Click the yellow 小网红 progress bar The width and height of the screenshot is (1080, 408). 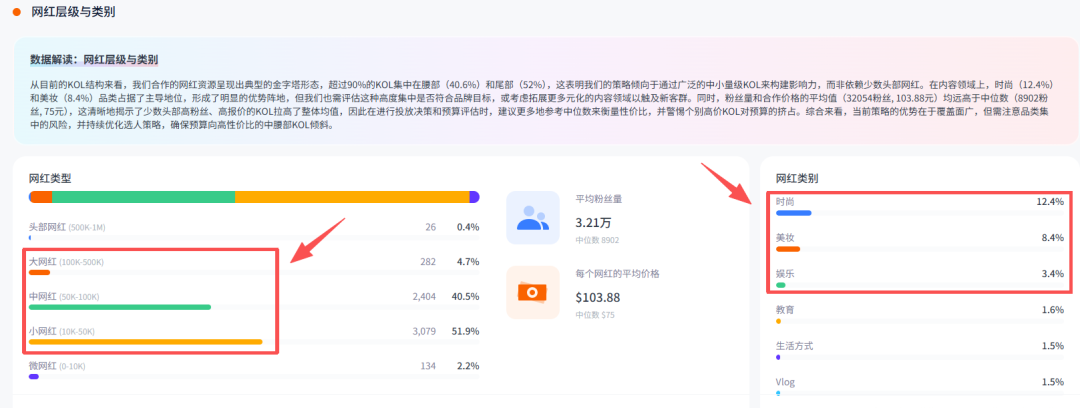tap(145, 341)
